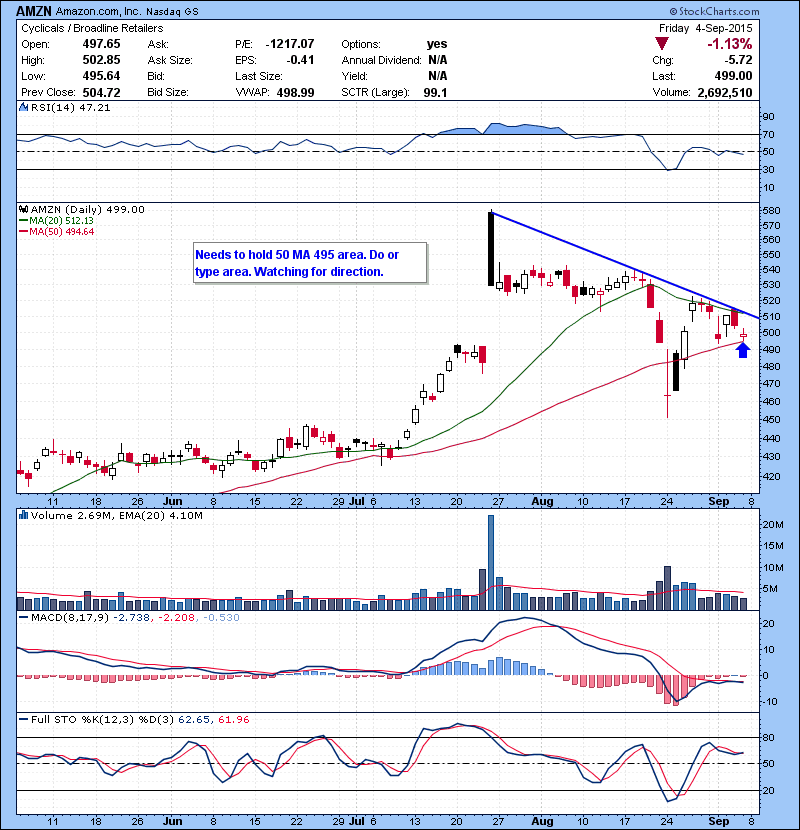Screen dimensions: 800x830
Task: Click the Yield N/A value
Action: pyautogui.click(x=438, y=76)
